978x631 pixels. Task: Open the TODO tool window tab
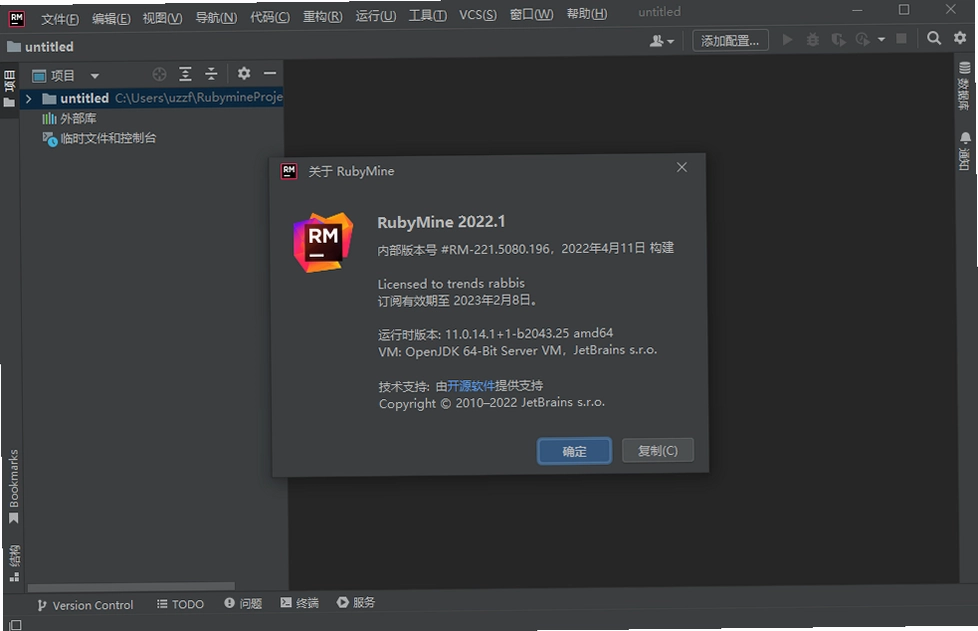180,604
